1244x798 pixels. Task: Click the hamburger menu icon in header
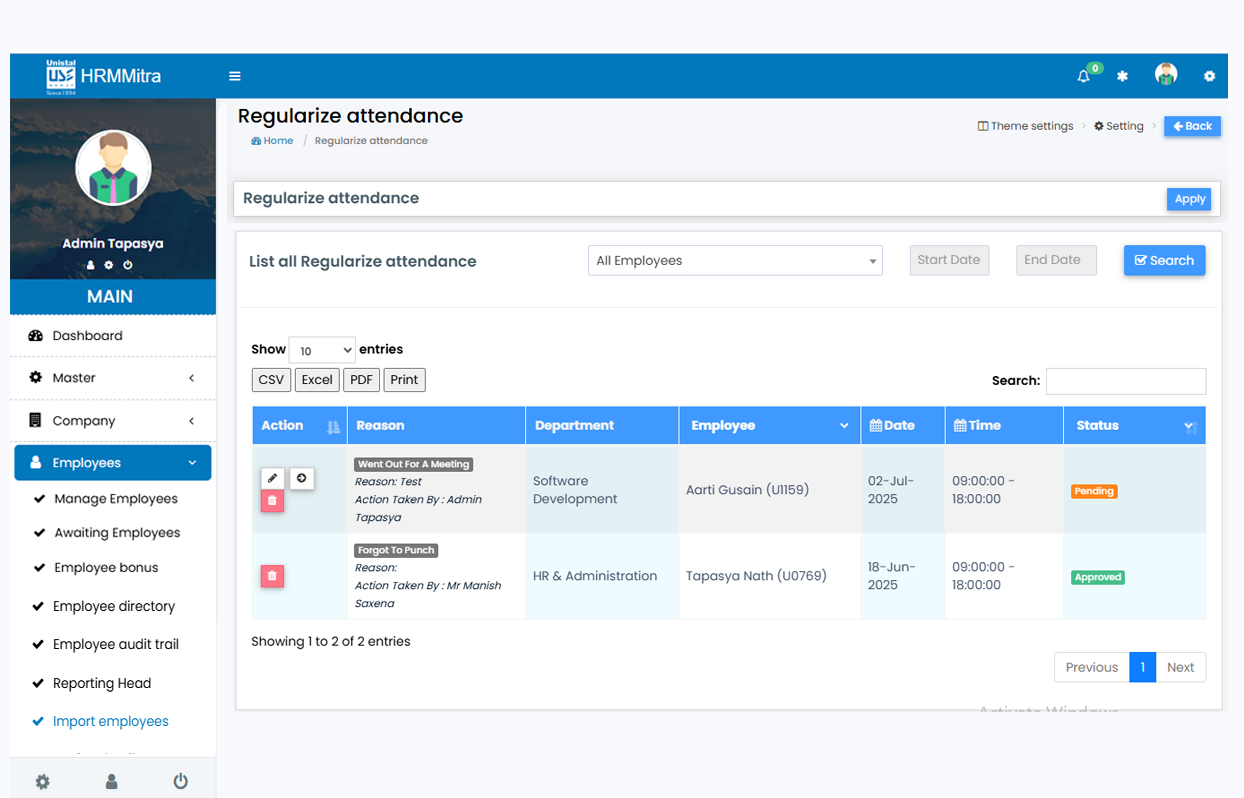pos(235,76)
